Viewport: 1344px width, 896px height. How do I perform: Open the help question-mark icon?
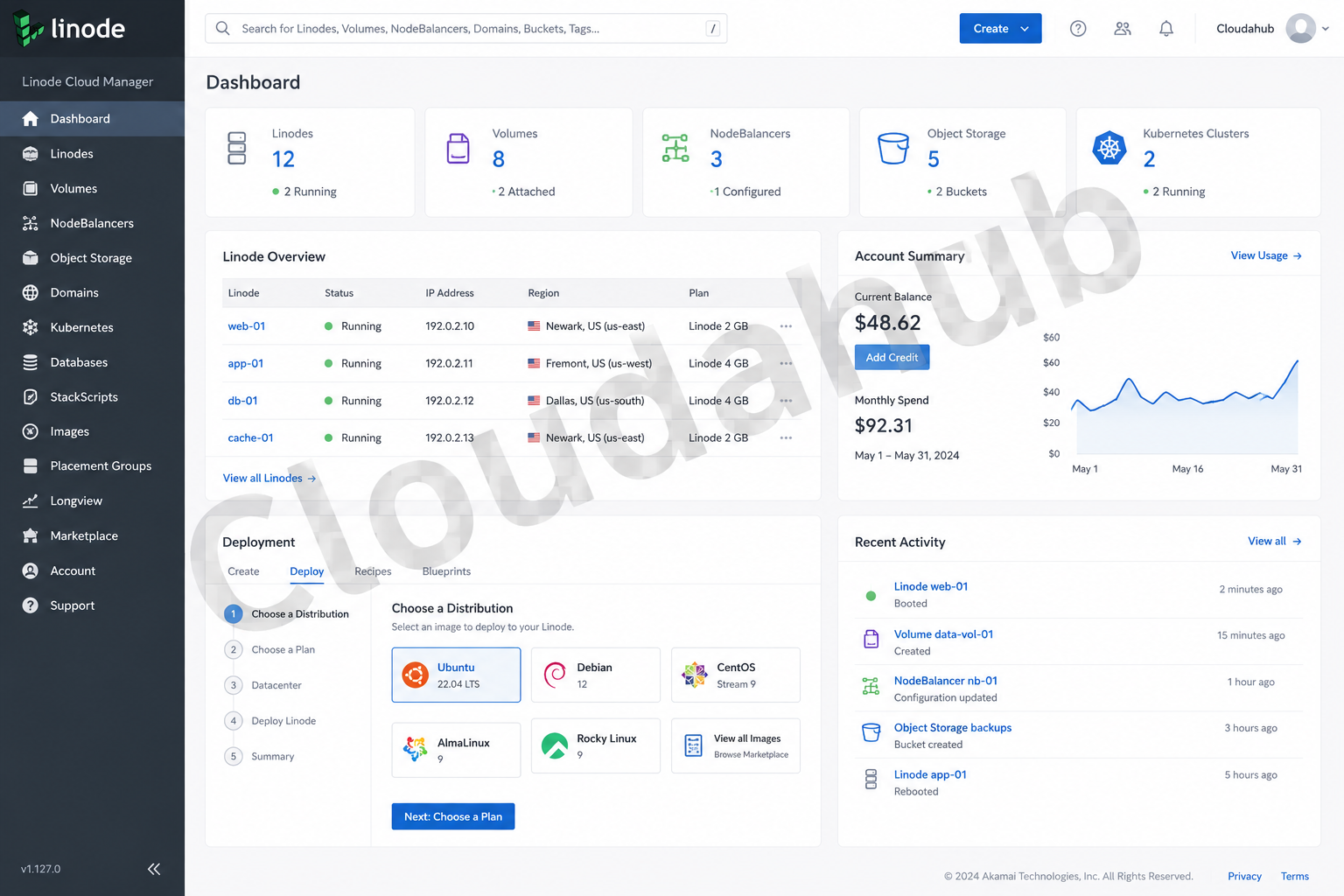coord(1078,29)
